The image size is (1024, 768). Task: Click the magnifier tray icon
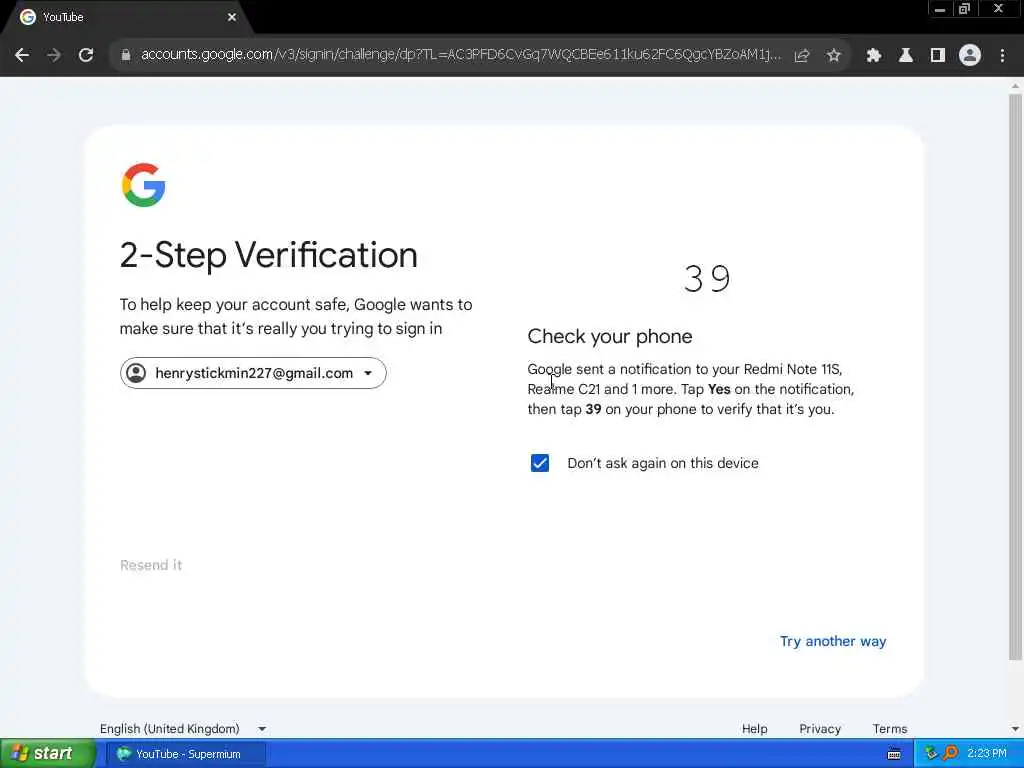click(x=950, y=753)
